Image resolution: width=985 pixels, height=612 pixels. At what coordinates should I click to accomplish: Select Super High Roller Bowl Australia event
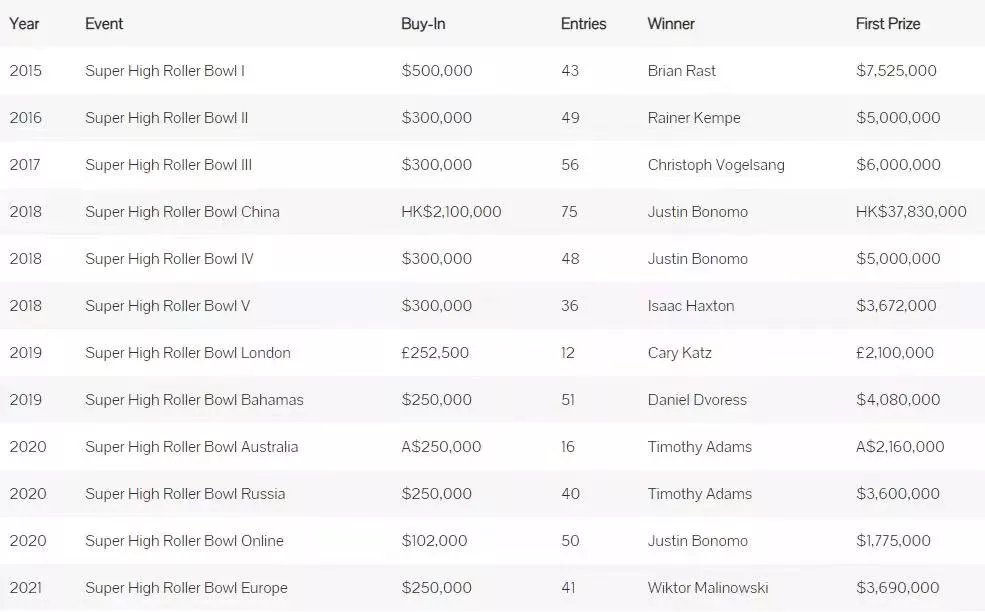coord(192,447)
